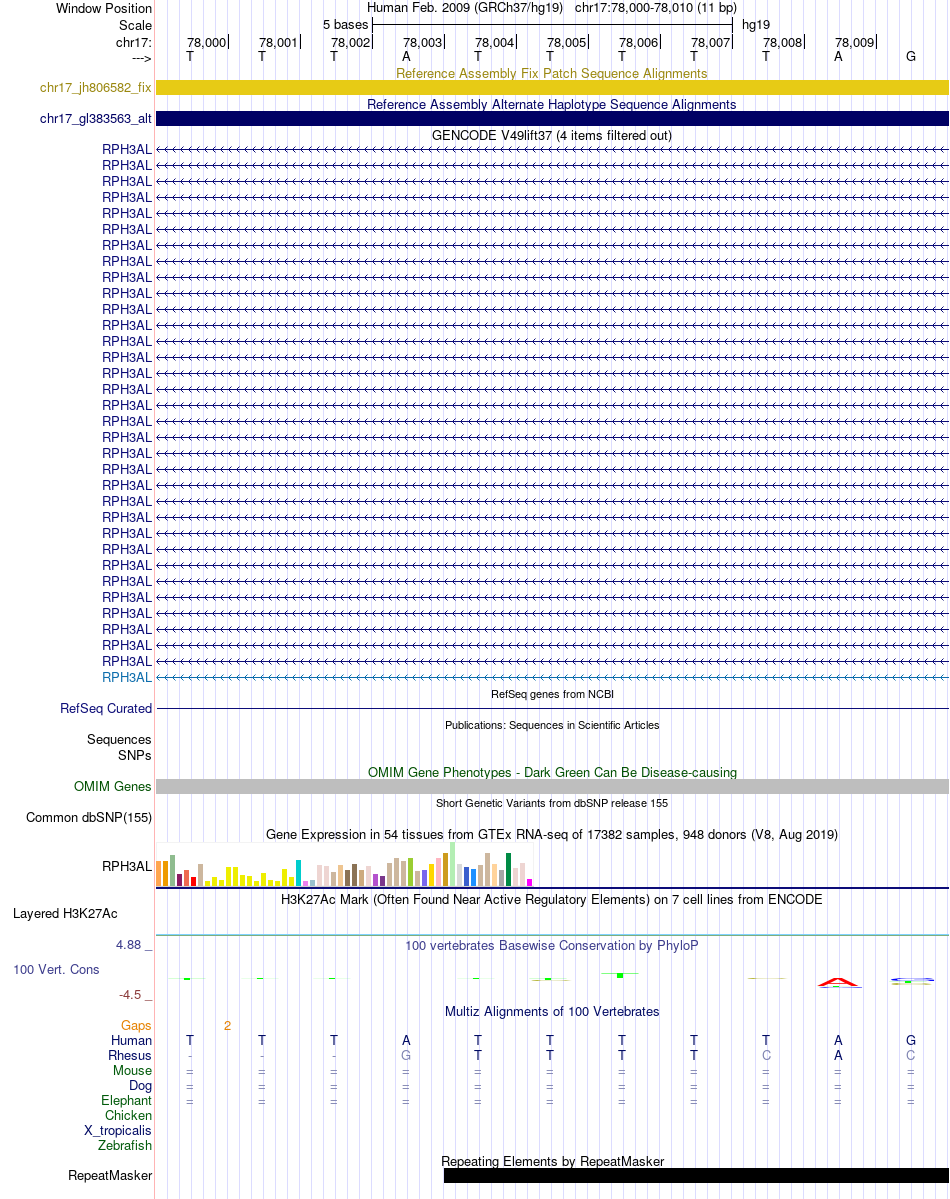Click the PhyloP upper limit value 4.88

click(129, 945)
